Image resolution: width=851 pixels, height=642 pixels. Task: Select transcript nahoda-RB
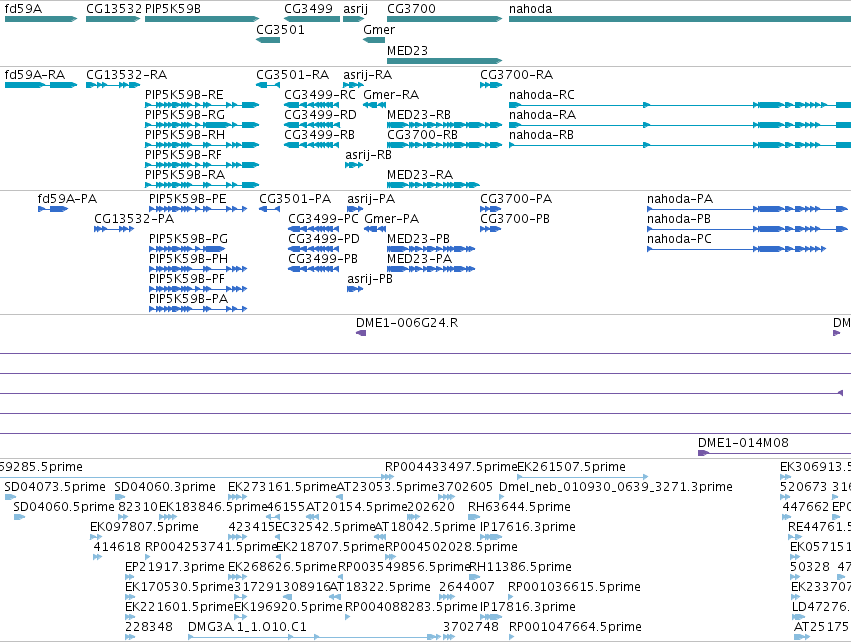click(542, 135)
